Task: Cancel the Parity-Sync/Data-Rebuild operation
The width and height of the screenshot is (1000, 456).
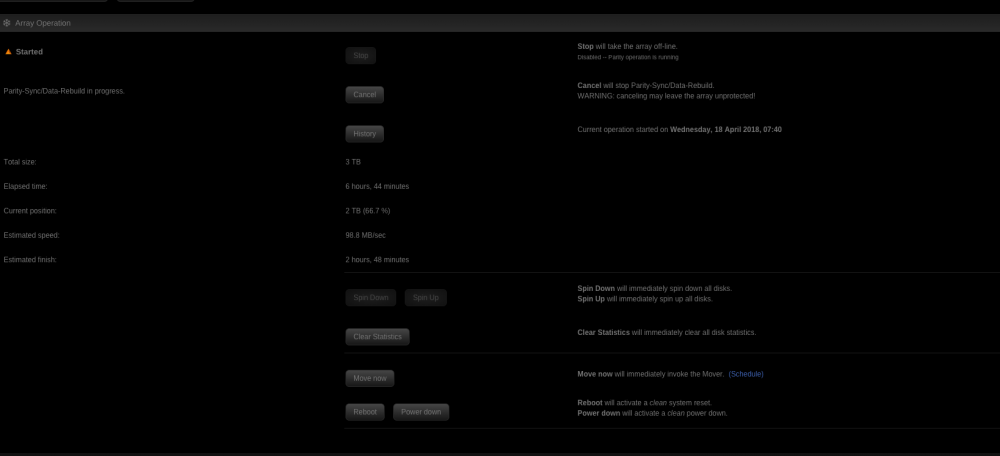Action: 365,94
